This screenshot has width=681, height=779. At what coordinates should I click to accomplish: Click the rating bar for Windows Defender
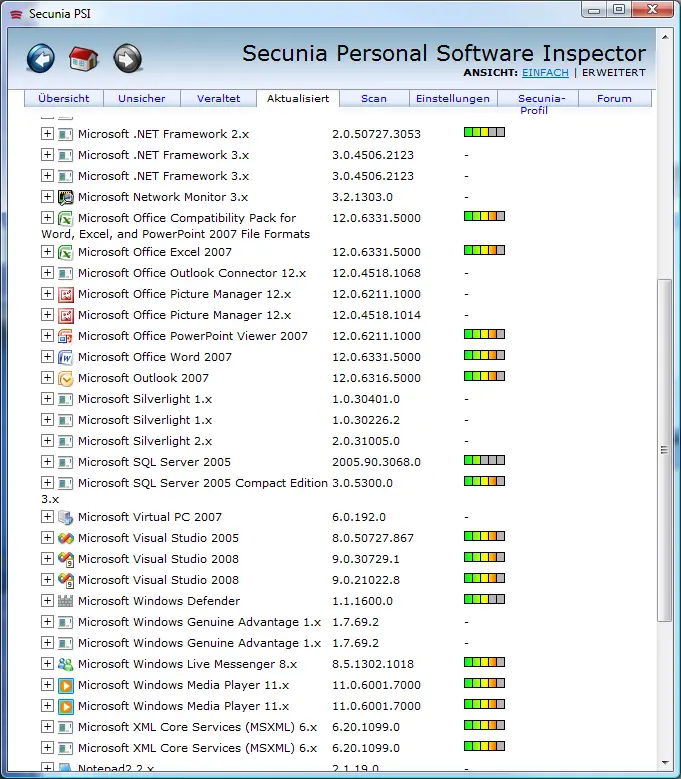(x=484, y=599)
